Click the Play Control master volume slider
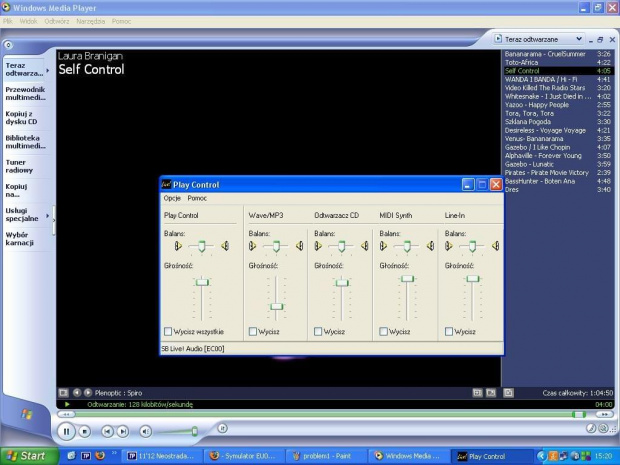The width and height of the screenshot is (620, 465). click(x=202, y=282)
